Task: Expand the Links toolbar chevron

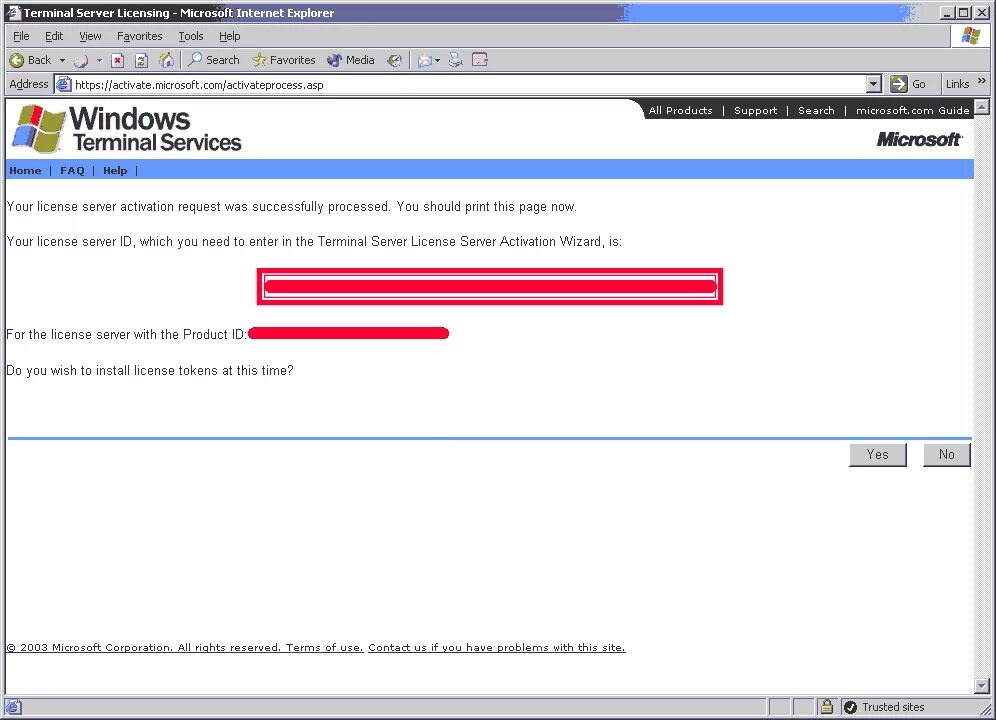Action: pyautogui.click(x=982, y=81)
